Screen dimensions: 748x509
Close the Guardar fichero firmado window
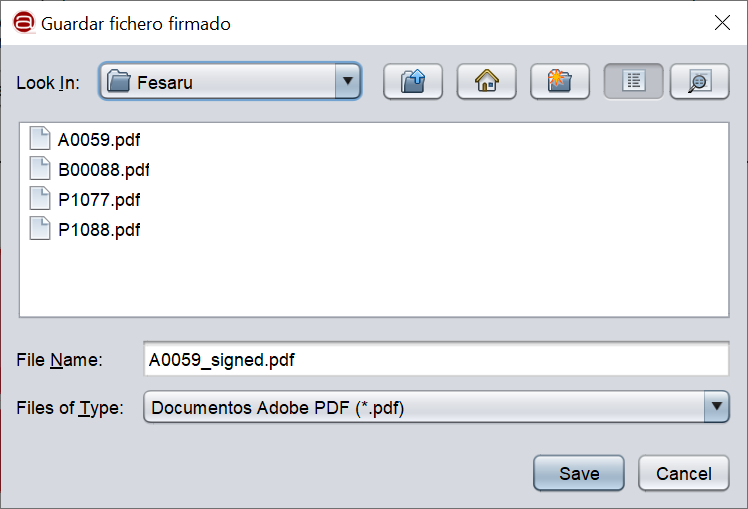[x=722, y=22]
